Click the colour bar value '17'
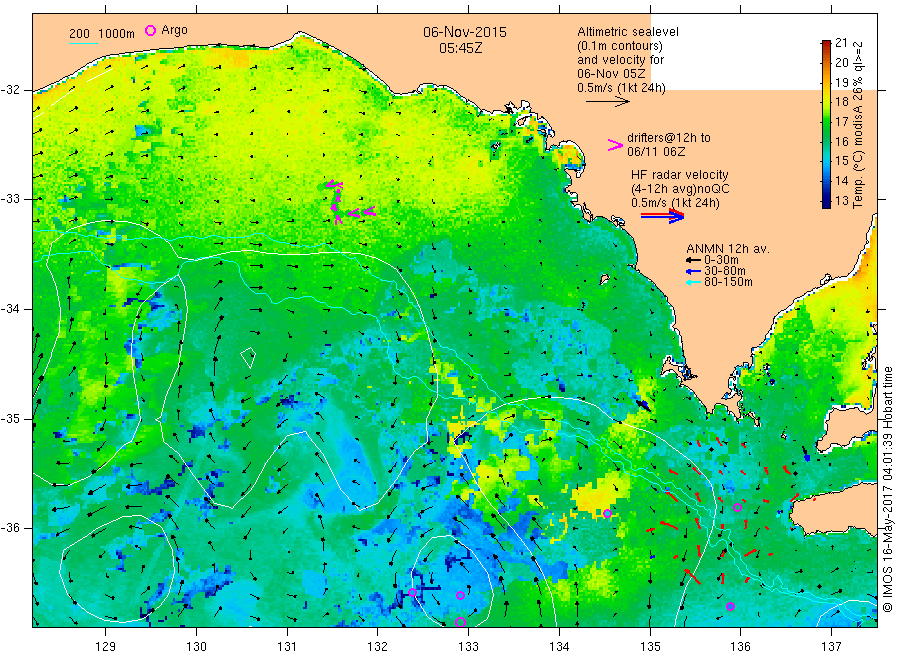900x660 pixels. click(841, 122)
